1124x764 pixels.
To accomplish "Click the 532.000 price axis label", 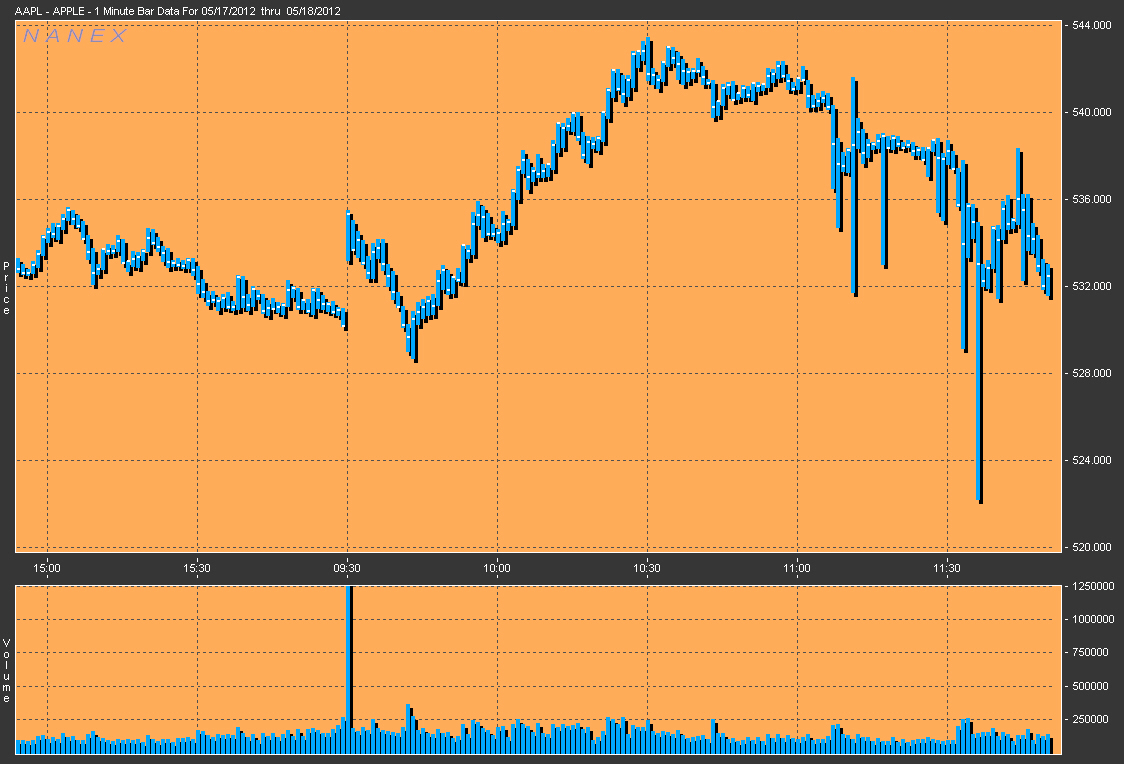I will tap(1088, 286).
